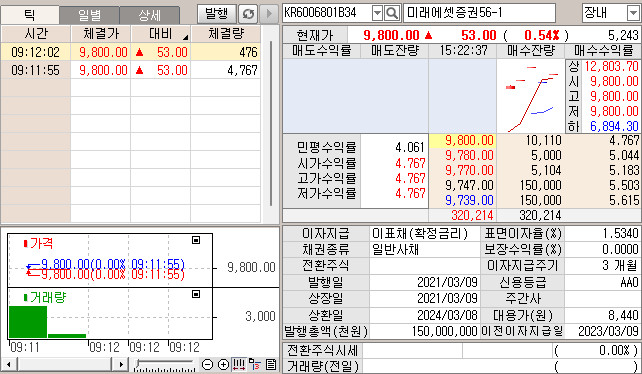Click the gray play arrow next to refresh

269,14
